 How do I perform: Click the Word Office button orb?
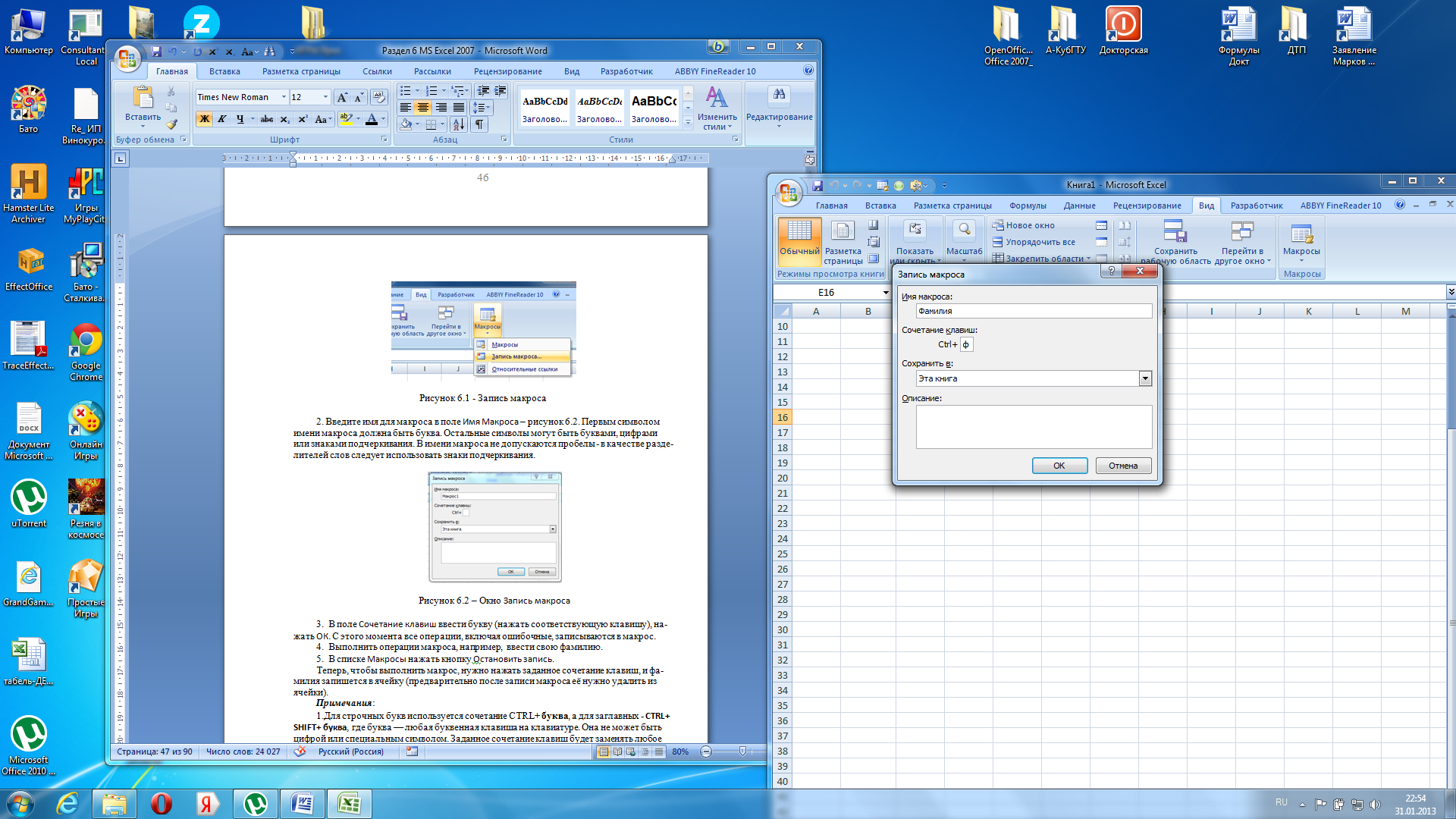(x=127, y=58)
